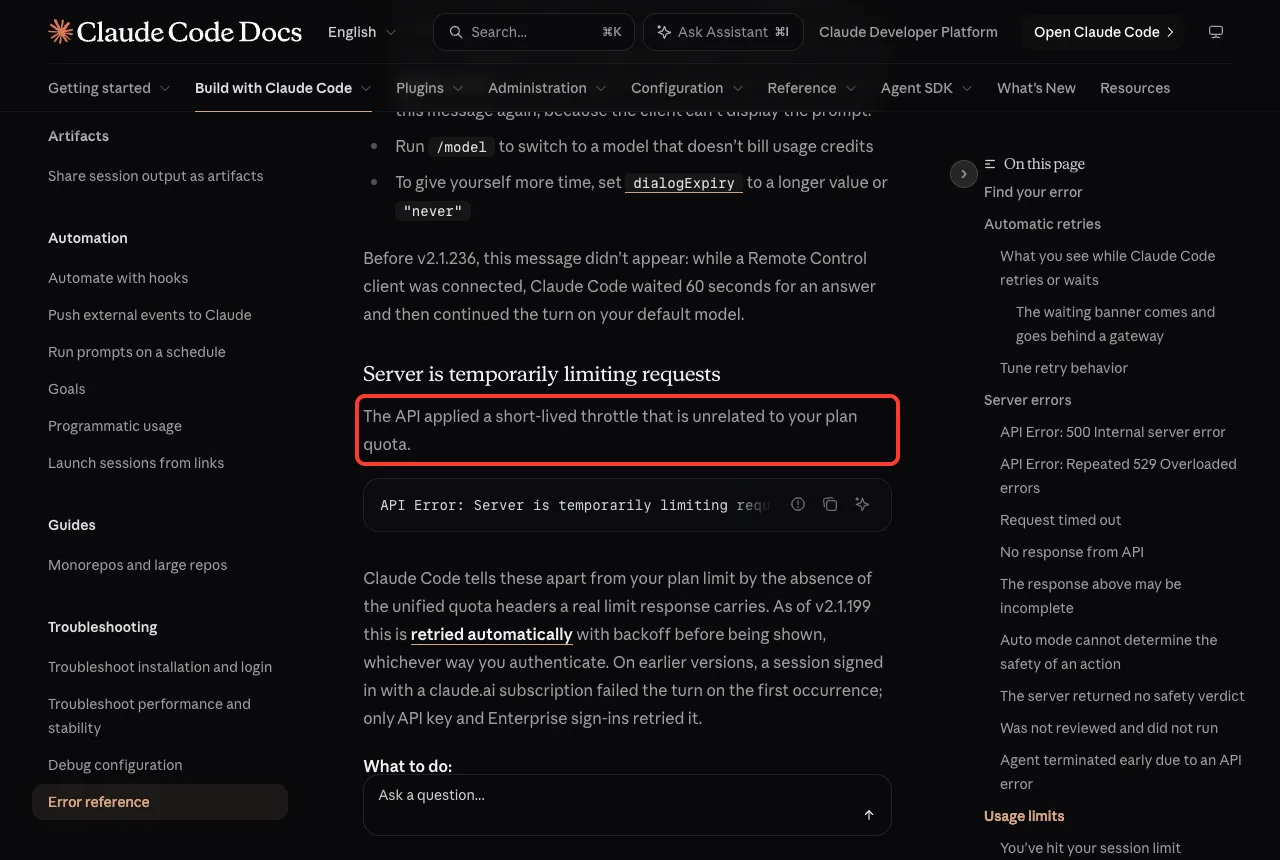The height and width of the screenshot is (860, 1280).
Task: Jump to Automatic retries section
Action: pos(1042,224)
